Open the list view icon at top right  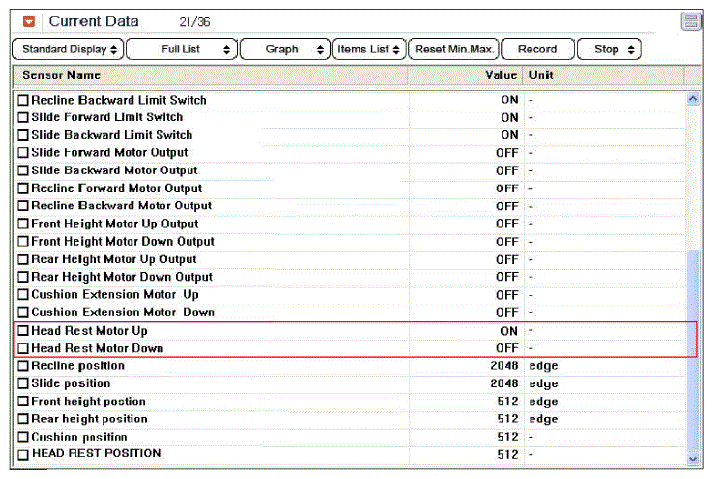coord(691,21)
